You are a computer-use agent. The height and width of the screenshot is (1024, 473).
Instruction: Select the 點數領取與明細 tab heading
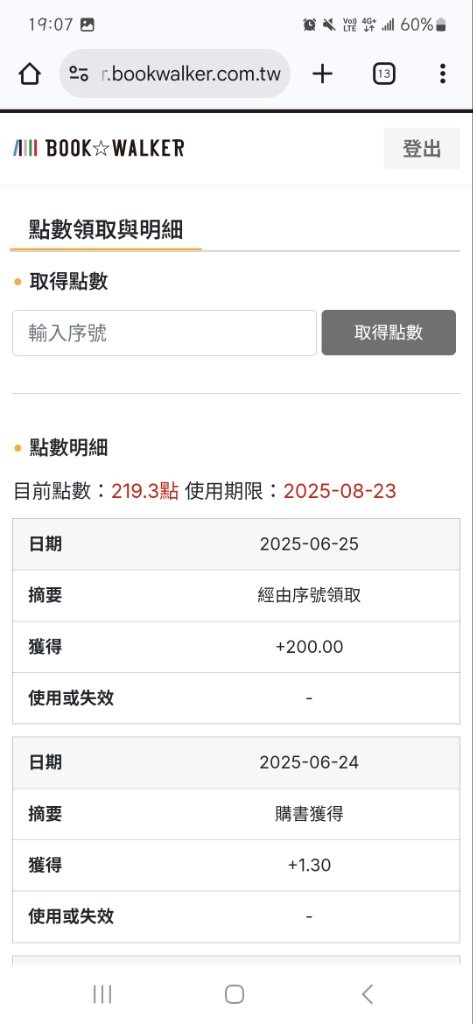pos(106,230)
